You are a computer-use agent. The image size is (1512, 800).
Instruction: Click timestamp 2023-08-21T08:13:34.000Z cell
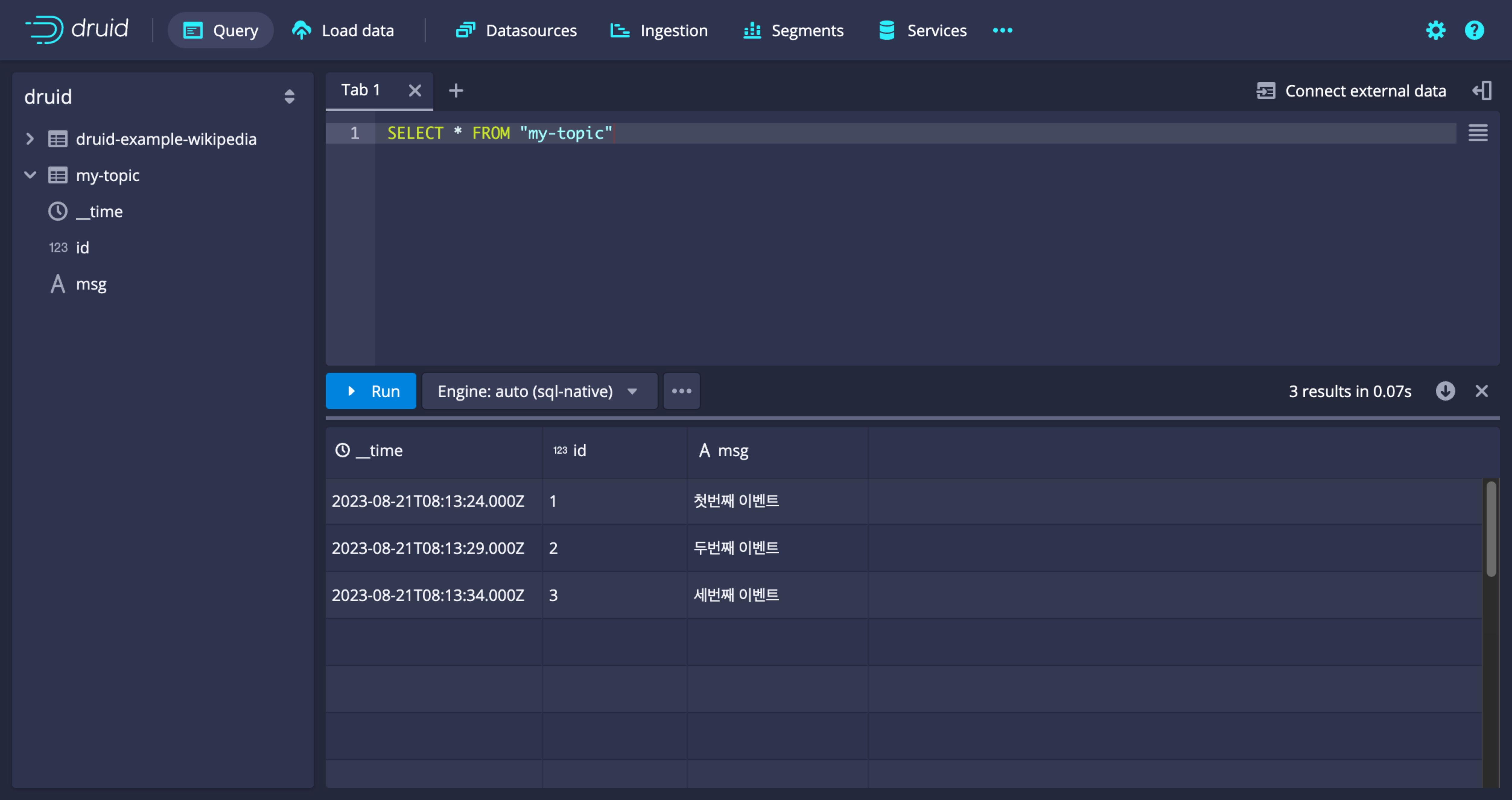coord(434,595)
